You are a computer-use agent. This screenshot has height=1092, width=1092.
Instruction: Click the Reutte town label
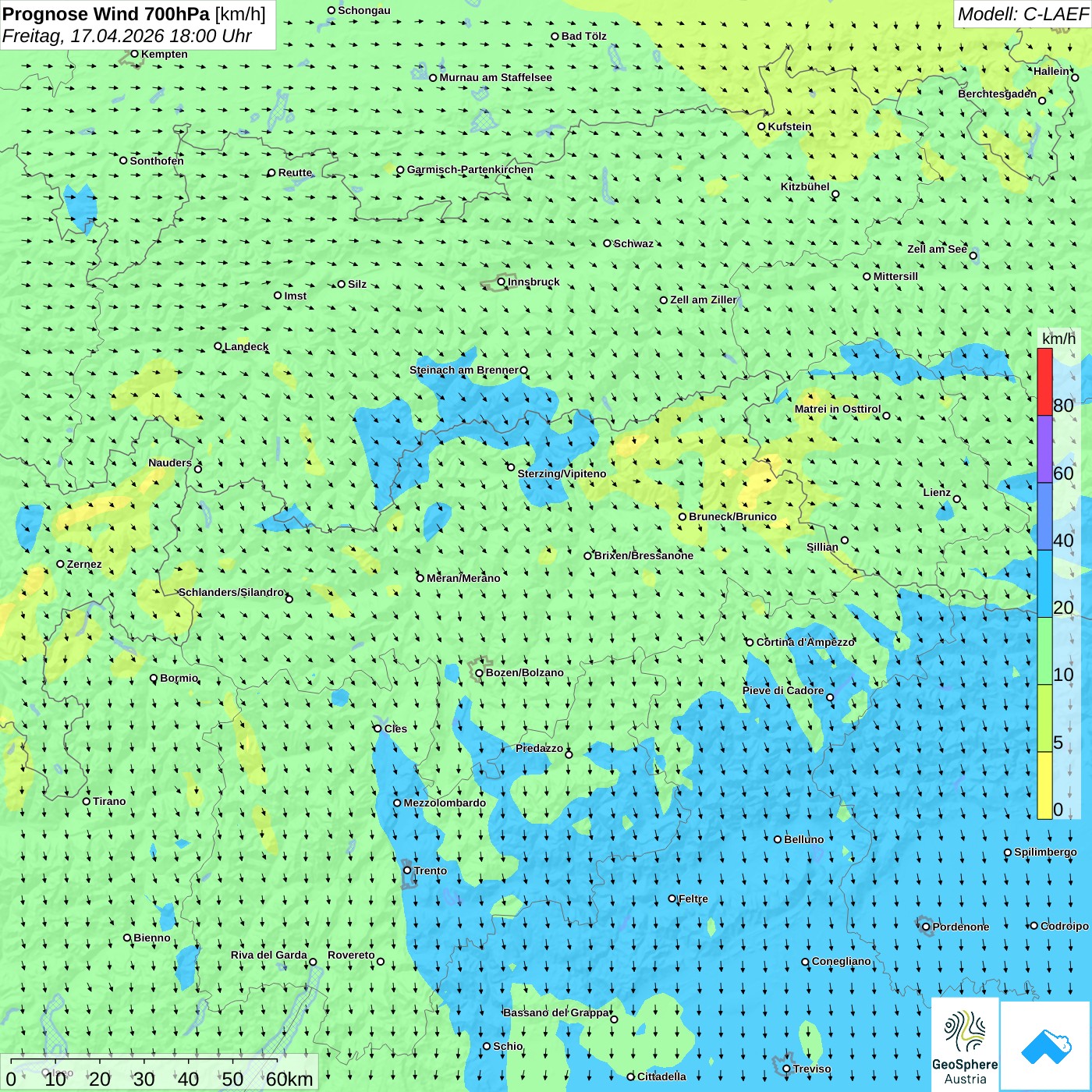tap(295, 172)
